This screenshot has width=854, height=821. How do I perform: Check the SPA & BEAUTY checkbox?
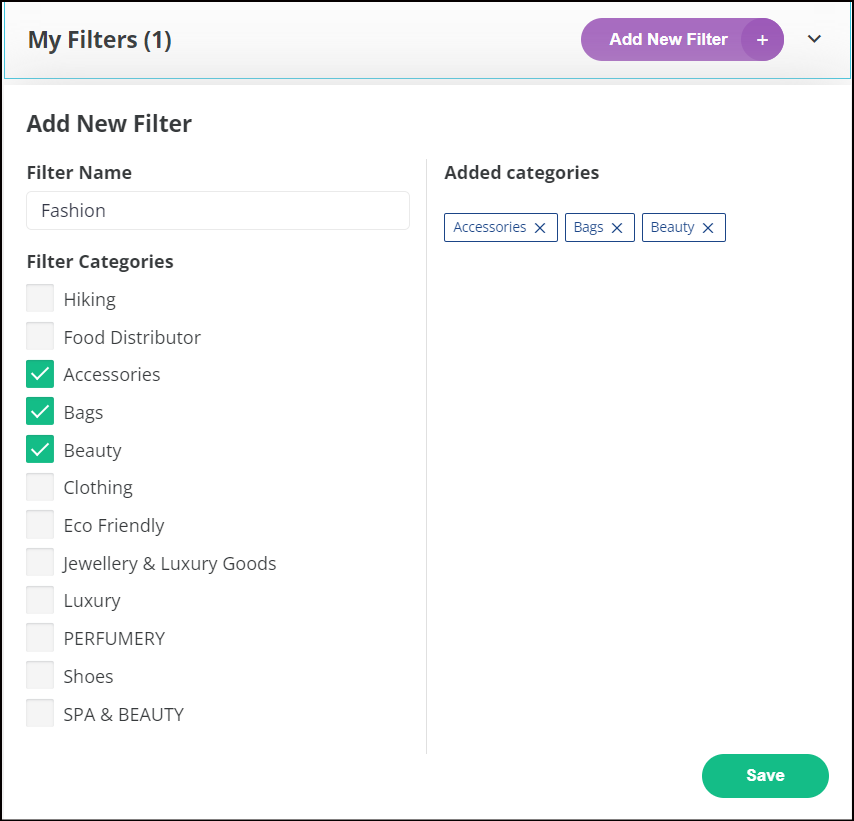(40, 713)
